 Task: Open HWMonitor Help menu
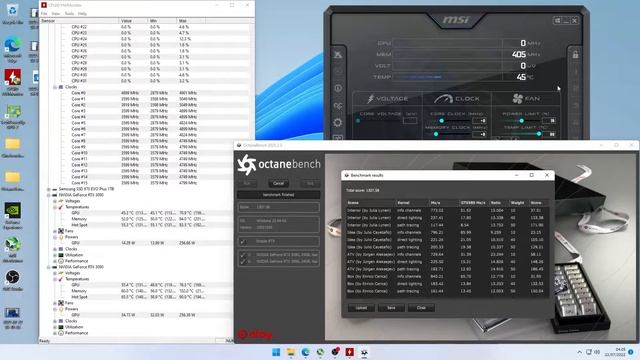(x=82, y=13)
